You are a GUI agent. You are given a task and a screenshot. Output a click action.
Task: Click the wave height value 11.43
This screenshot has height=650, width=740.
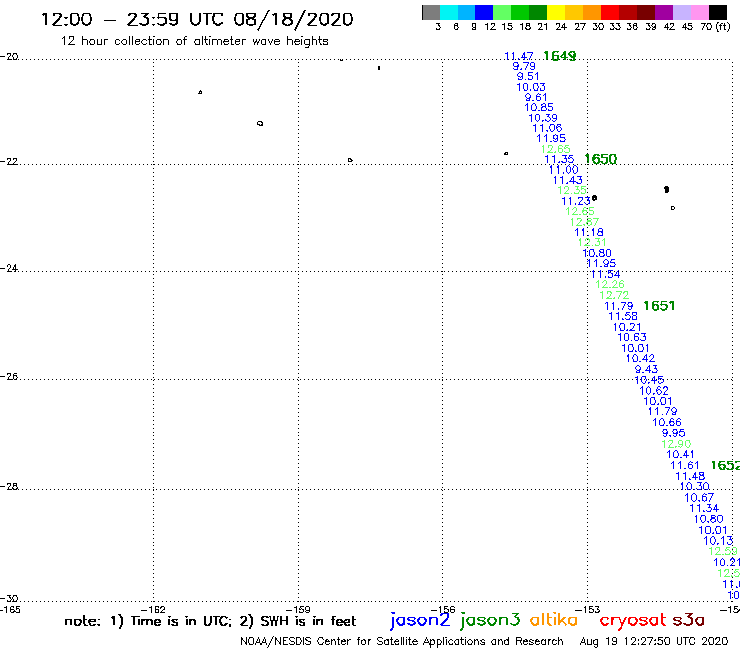click(x=568, y=180)
